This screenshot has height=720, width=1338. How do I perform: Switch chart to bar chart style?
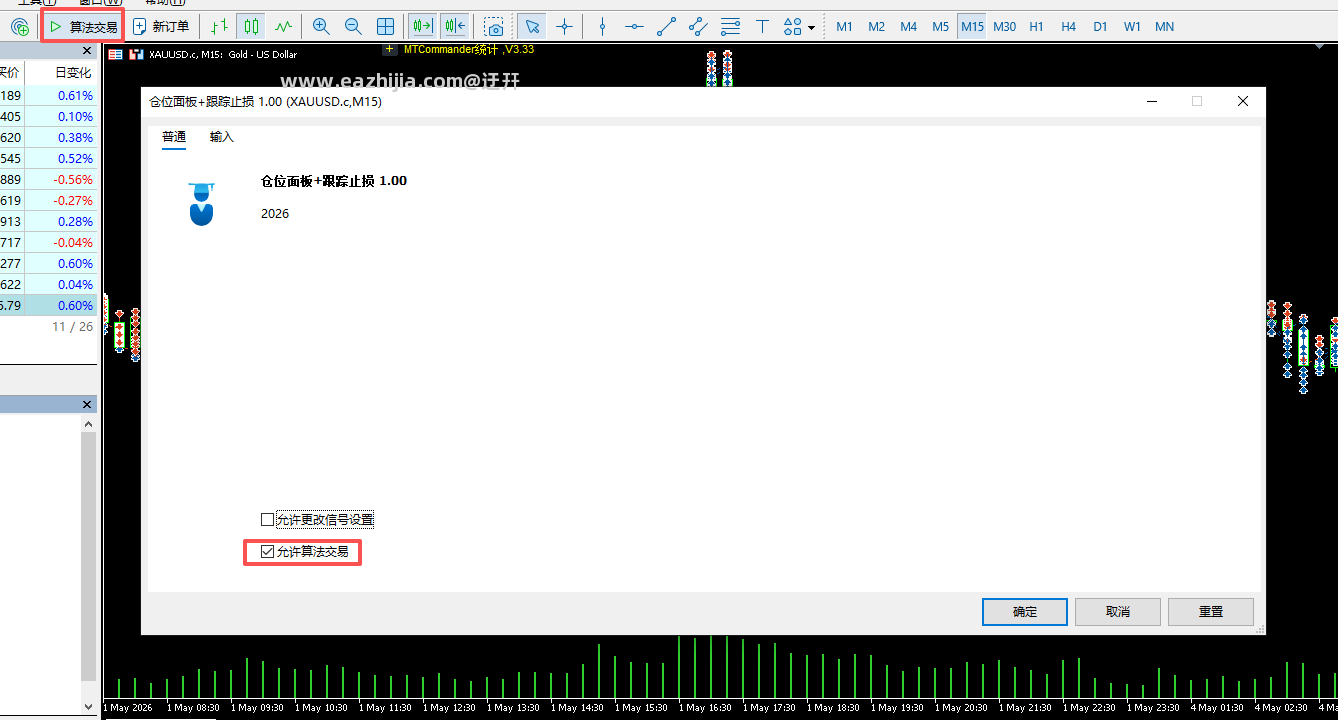click(x=220, y=27)
